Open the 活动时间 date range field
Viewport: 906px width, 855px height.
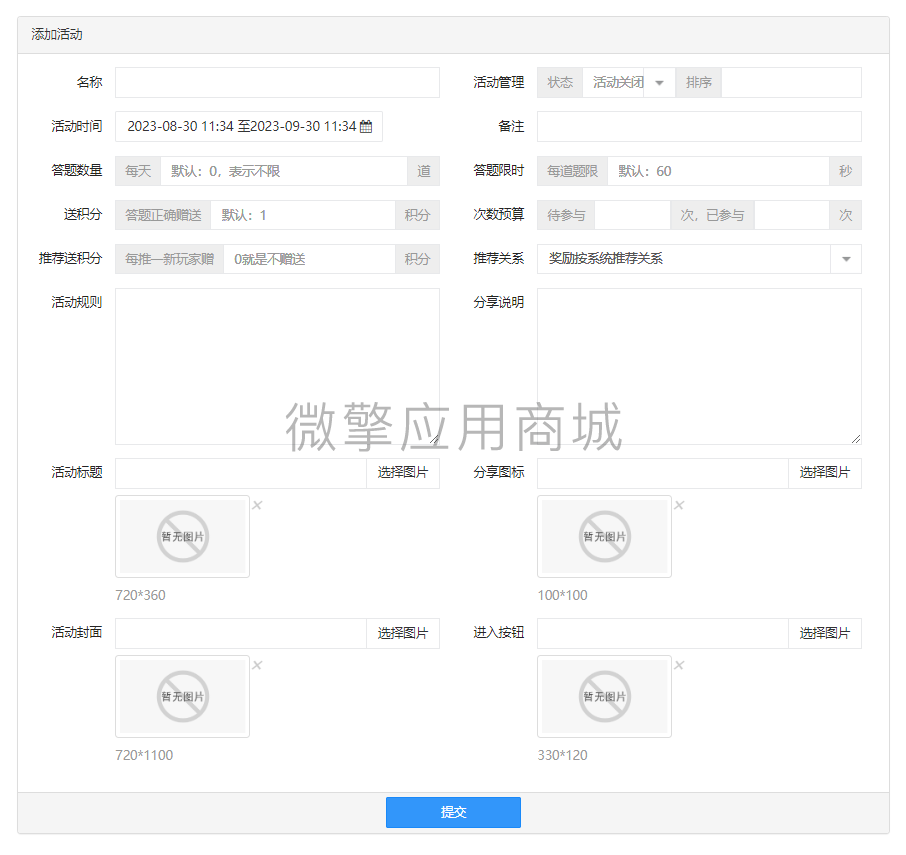click(x=249, y=127)
